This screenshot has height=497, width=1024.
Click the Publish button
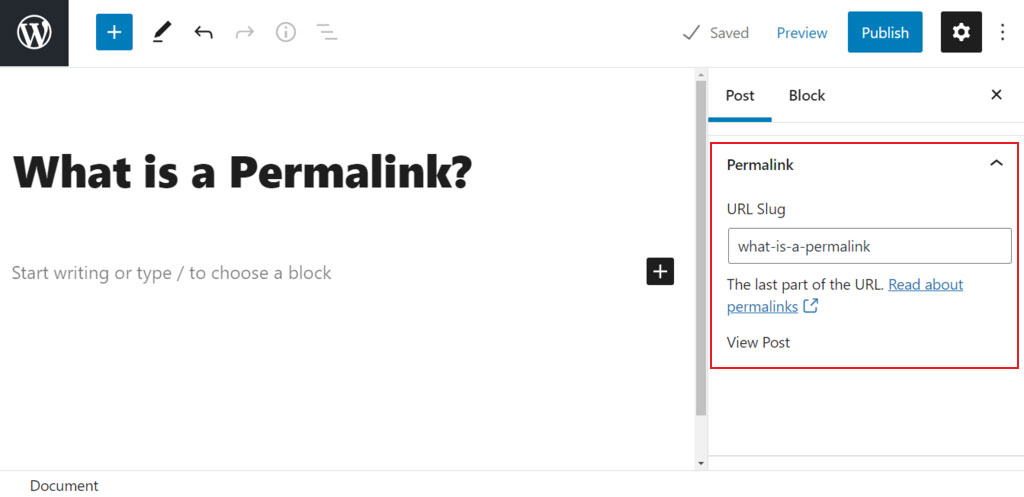point(885,32)
